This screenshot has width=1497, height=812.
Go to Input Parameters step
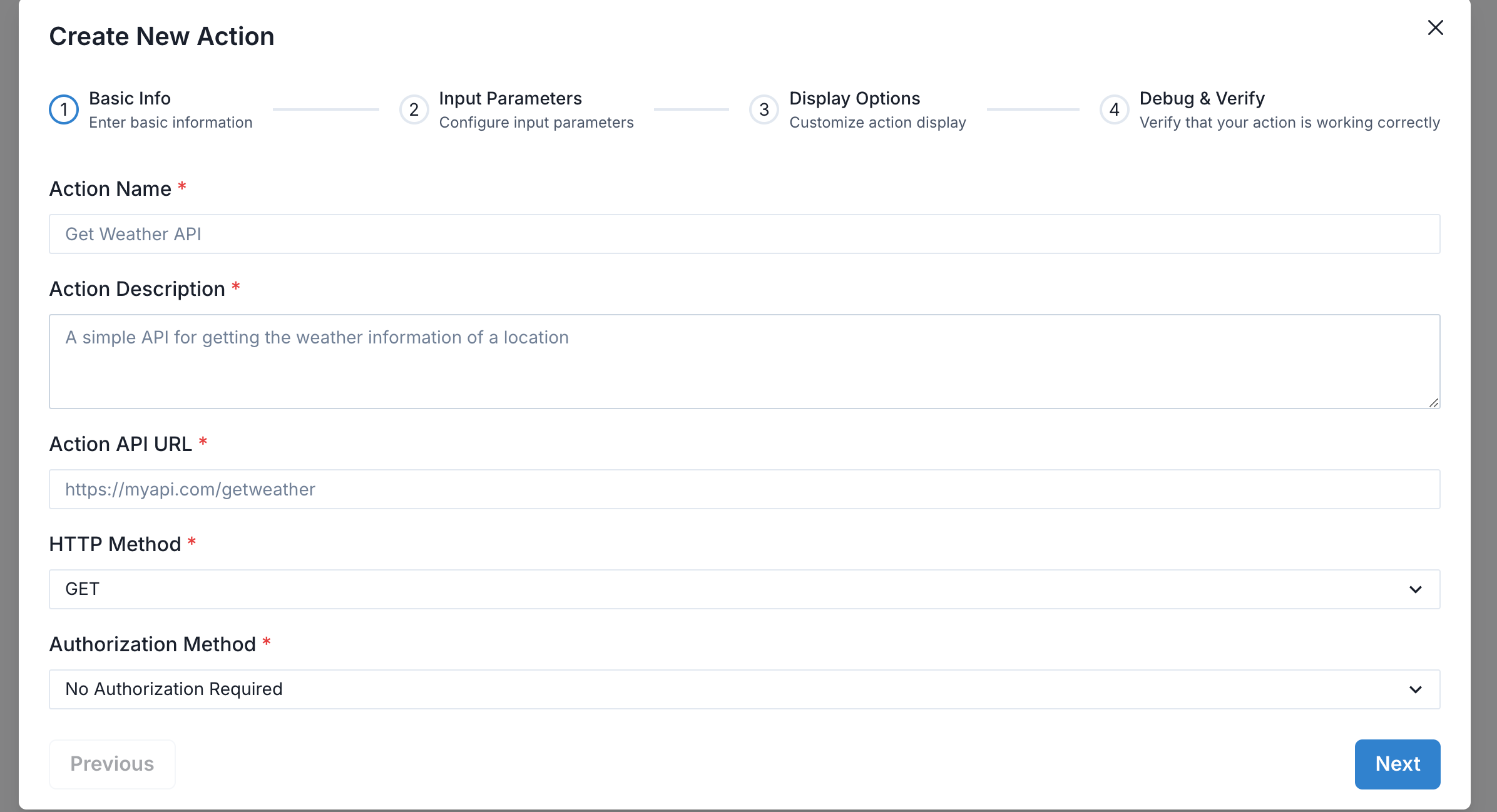tap(510, 98)
